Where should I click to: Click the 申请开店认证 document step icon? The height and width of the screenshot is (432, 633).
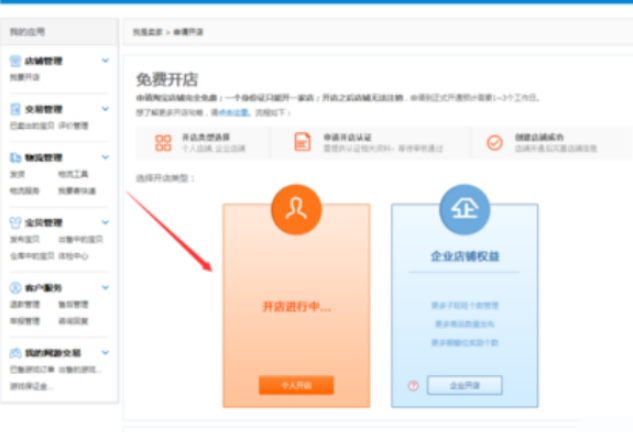[x=302, y=142]
